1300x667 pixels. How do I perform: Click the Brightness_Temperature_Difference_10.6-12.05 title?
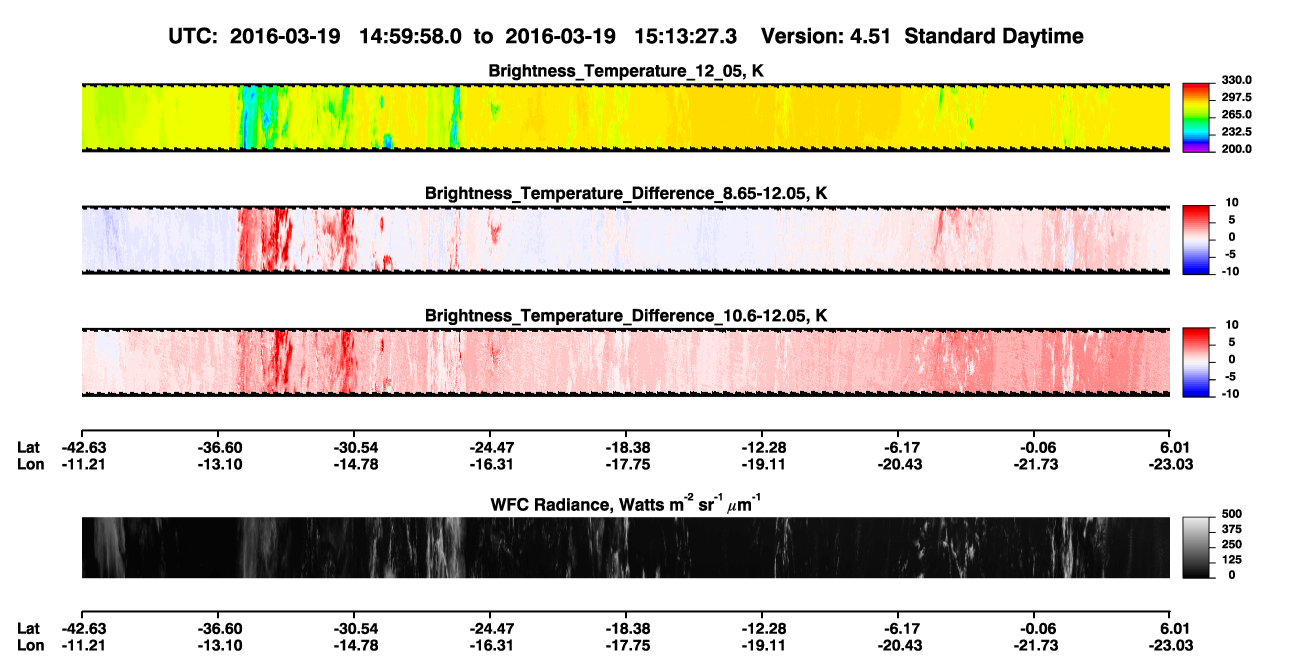coord(626,315)
